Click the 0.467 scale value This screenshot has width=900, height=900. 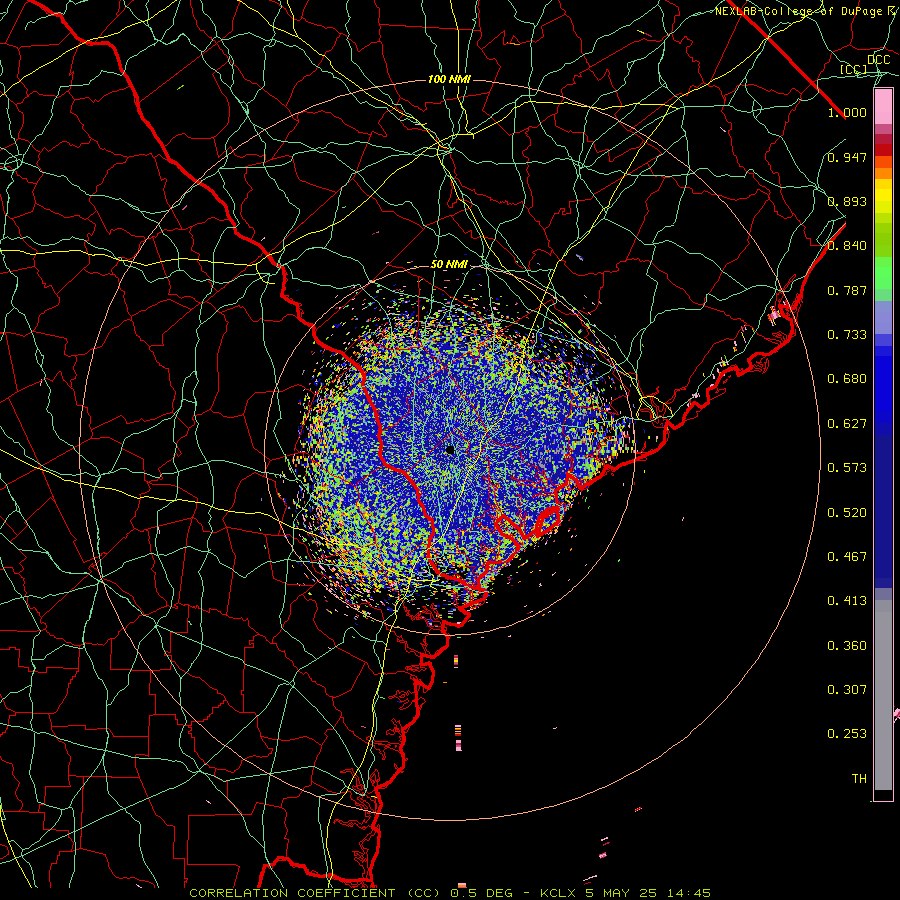click(x=847, y=557)
